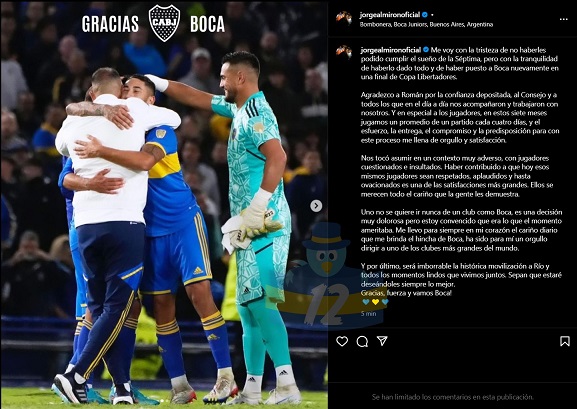This screenshot has width=577, height=409.
Task: Click the owl '12' watermark logo
Action: pos(328,274)
